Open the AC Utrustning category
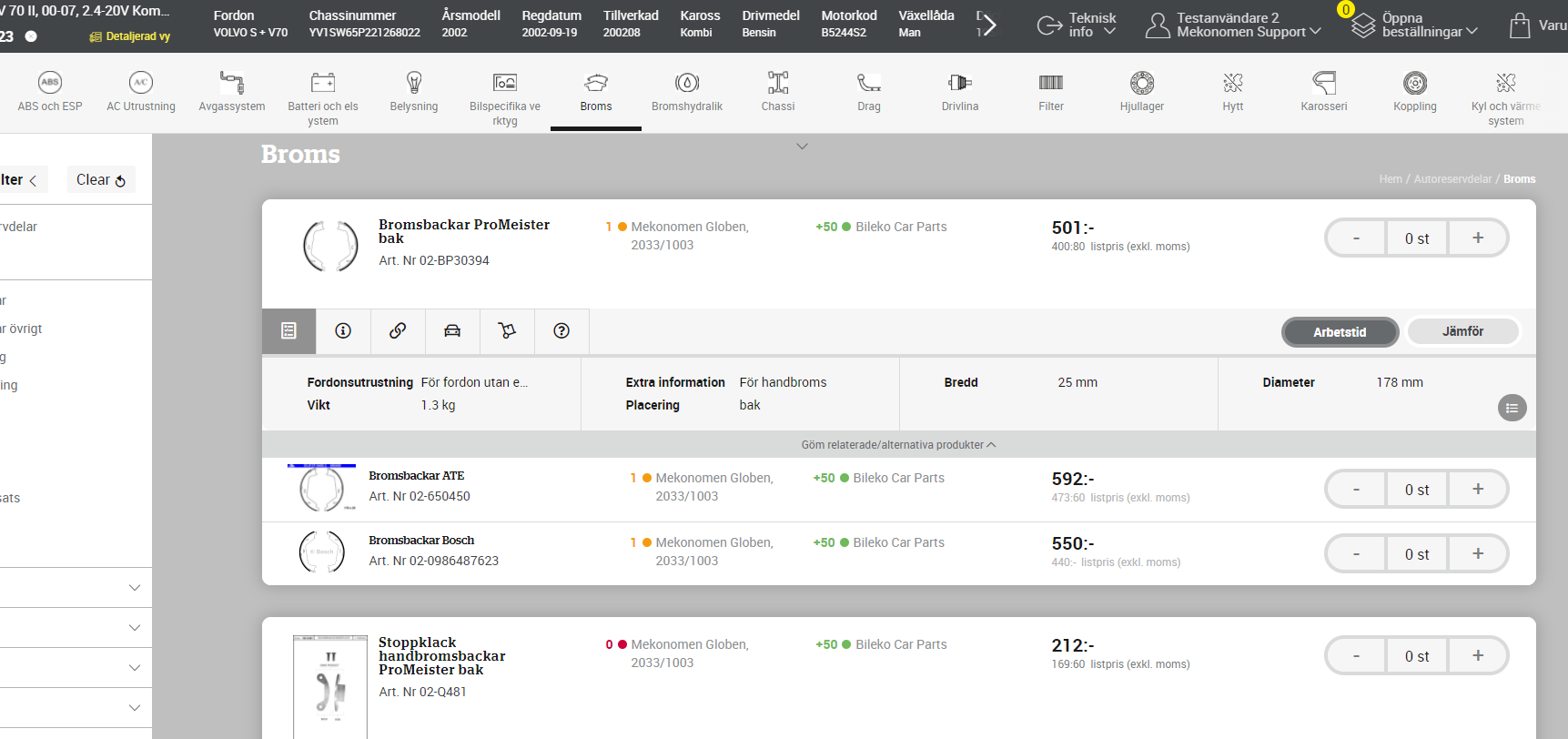Image resolution: width=1568 pixels, height=739 pixels. coord(141,92)
